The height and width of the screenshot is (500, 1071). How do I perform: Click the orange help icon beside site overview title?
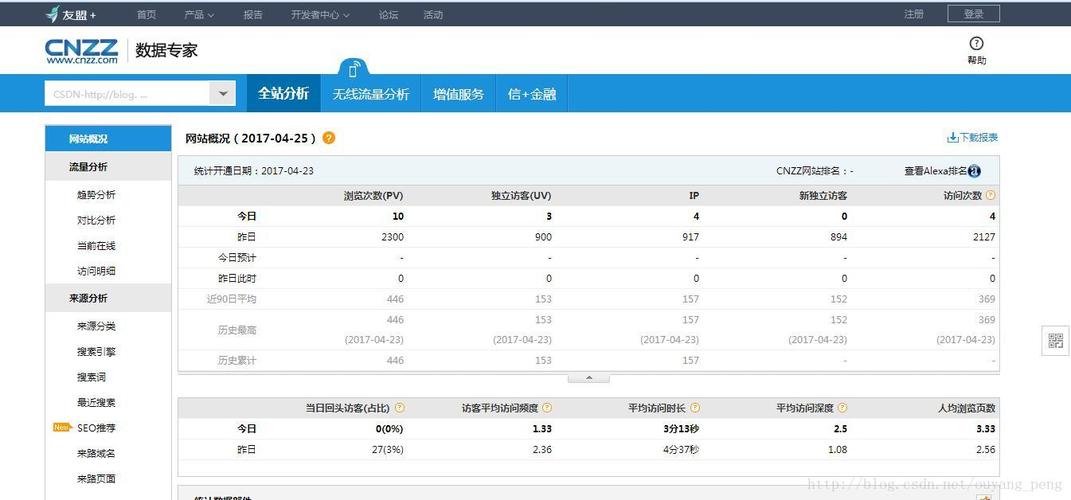(x=329, y=138)
